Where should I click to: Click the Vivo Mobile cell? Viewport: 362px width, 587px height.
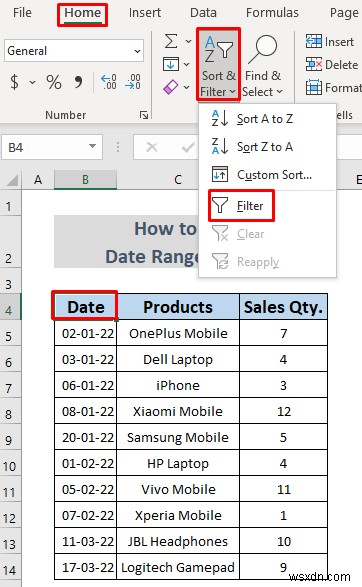pyautogui.click(x=178, y=489)
